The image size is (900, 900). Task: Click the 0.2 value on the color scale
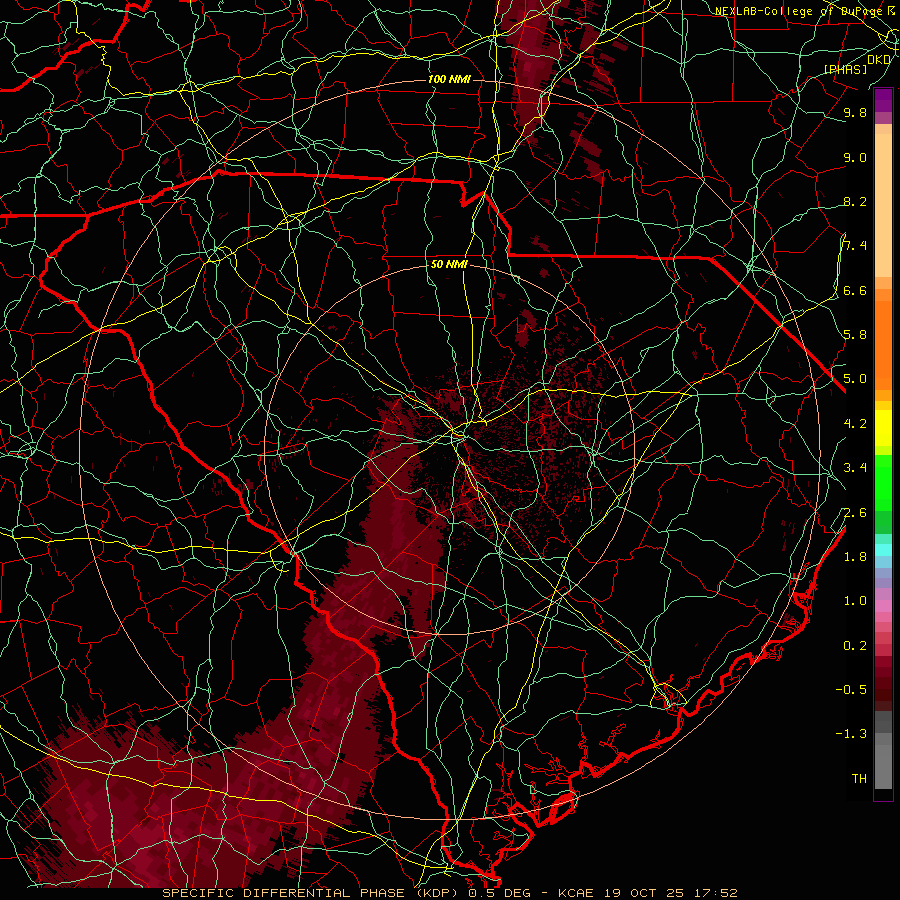[855, 646]
